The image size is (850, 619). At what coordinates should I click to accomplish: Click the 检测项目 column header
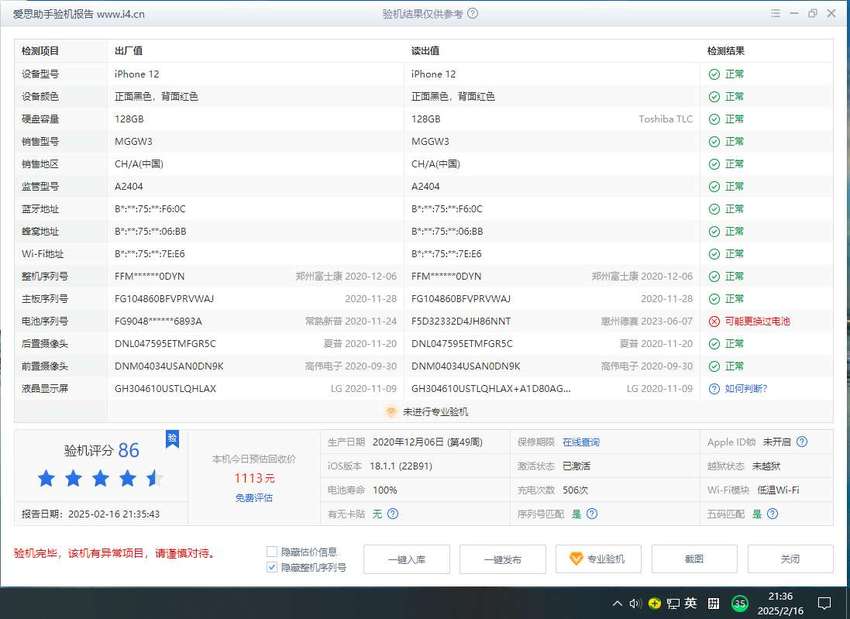40,51
